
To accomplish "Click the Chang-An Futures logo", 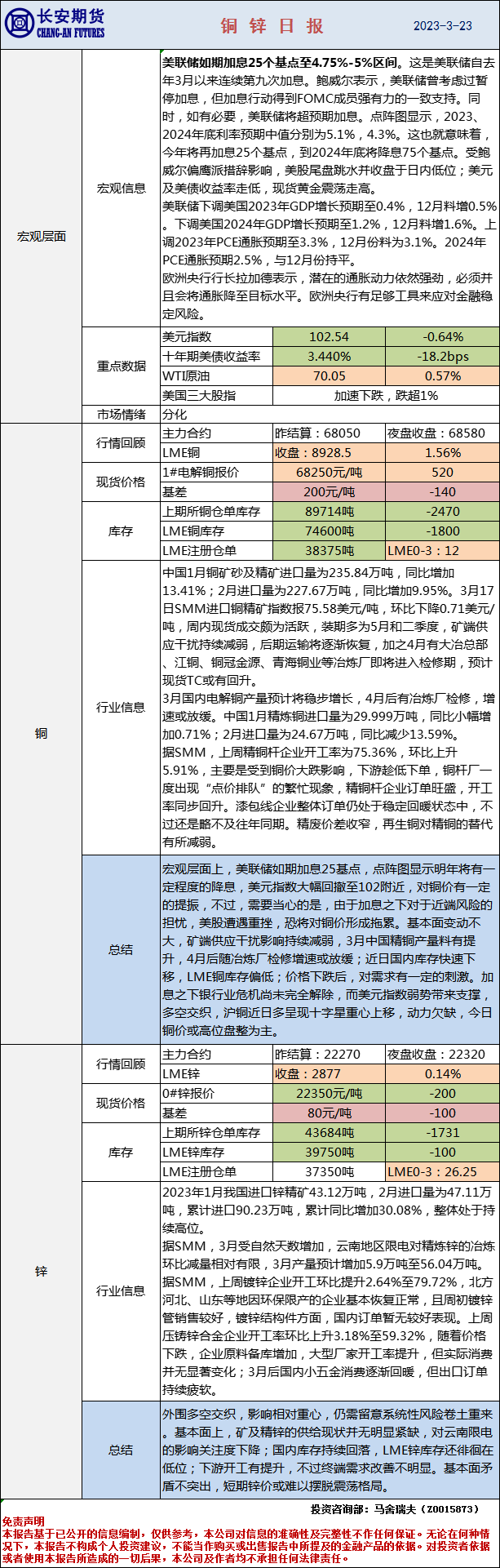I will tap(55, 24).
